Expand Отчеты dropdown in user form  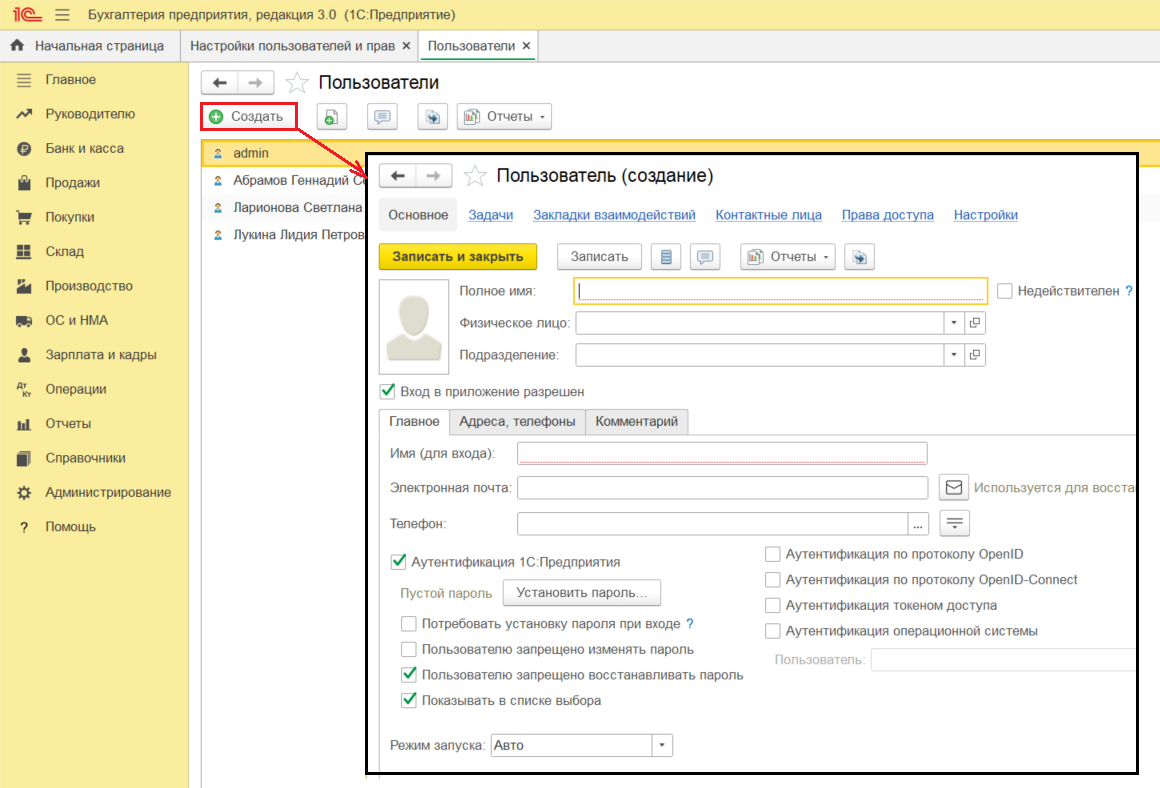coord(788,257)
